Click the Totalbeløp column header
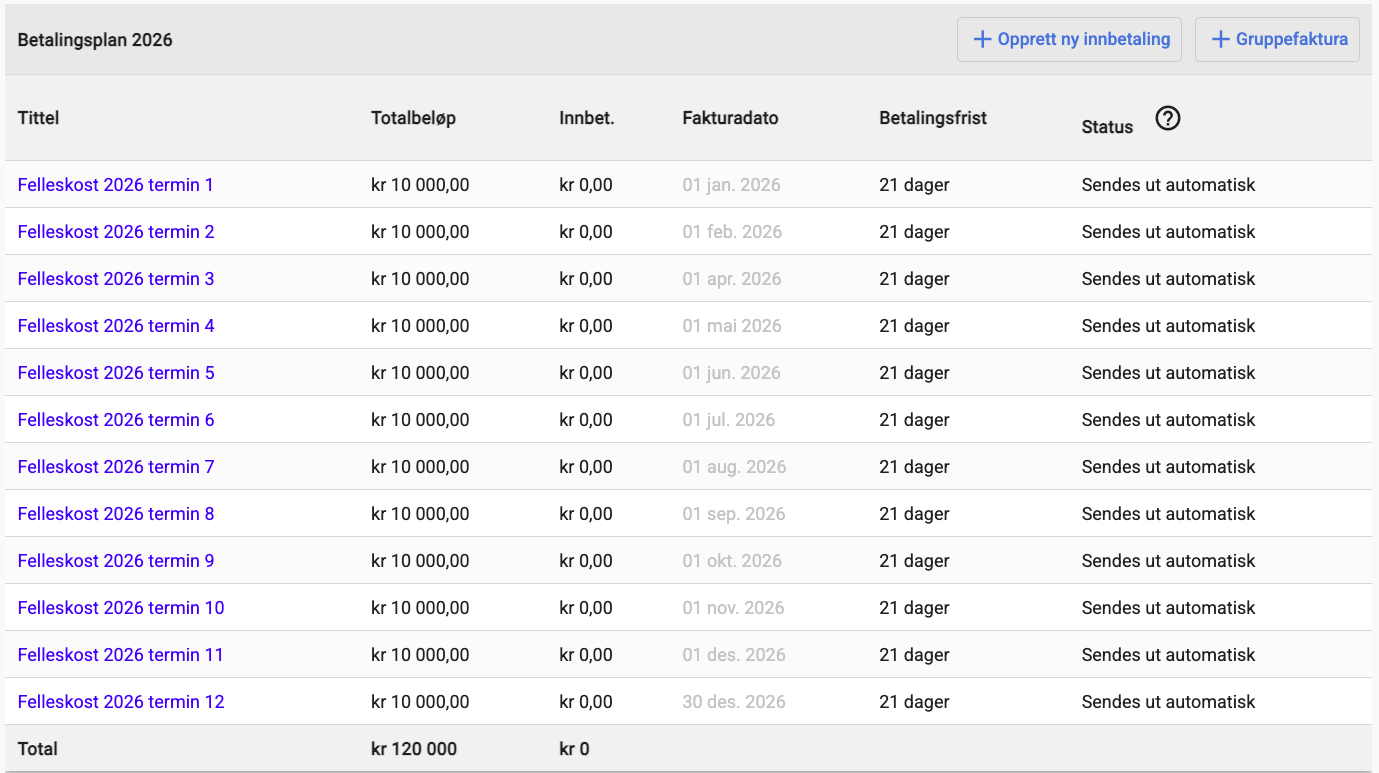The image size is (1379, 773). (413, 118)
